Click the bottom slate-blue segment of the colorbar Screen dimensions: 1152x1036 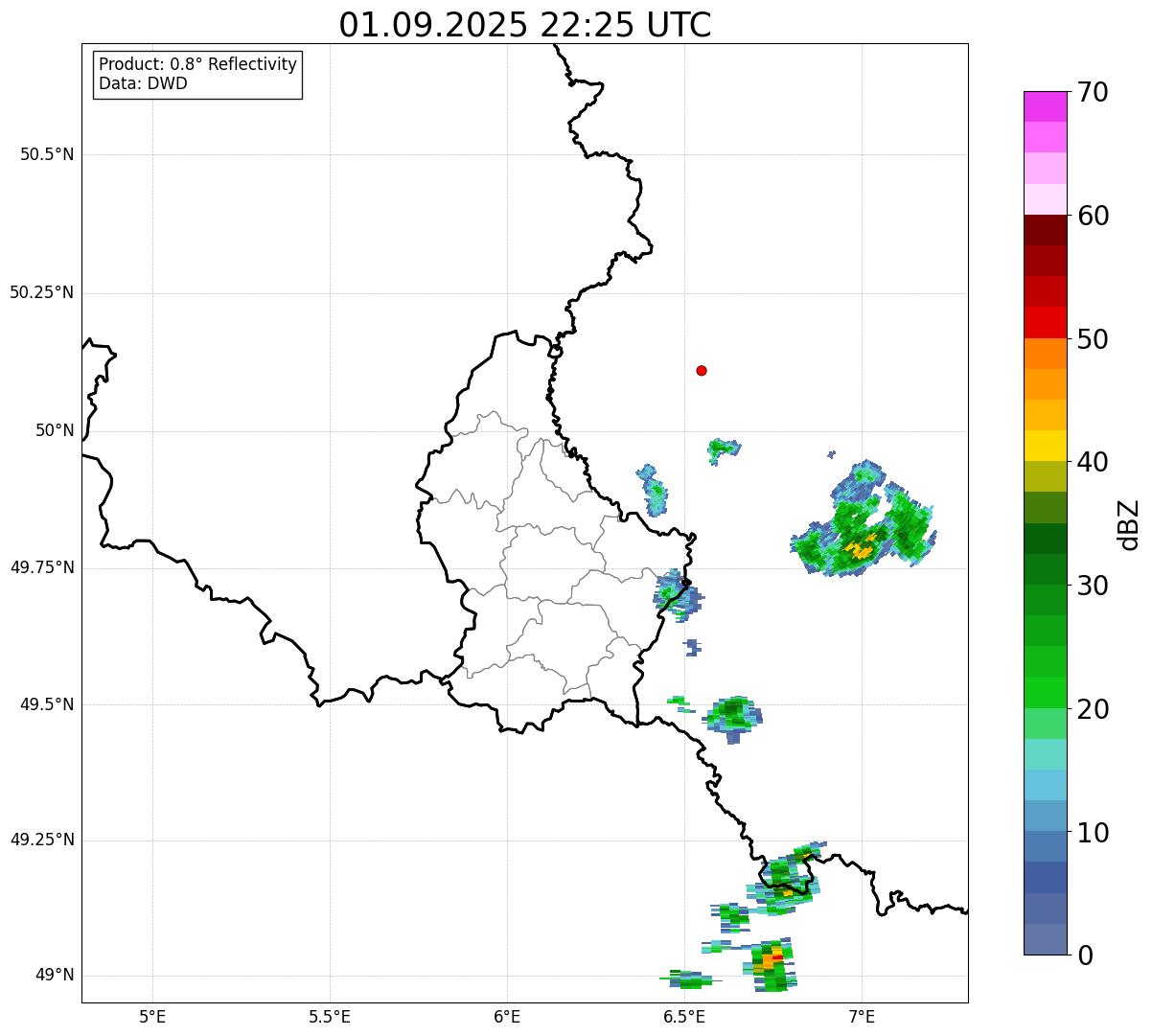tap(1045, 939)
